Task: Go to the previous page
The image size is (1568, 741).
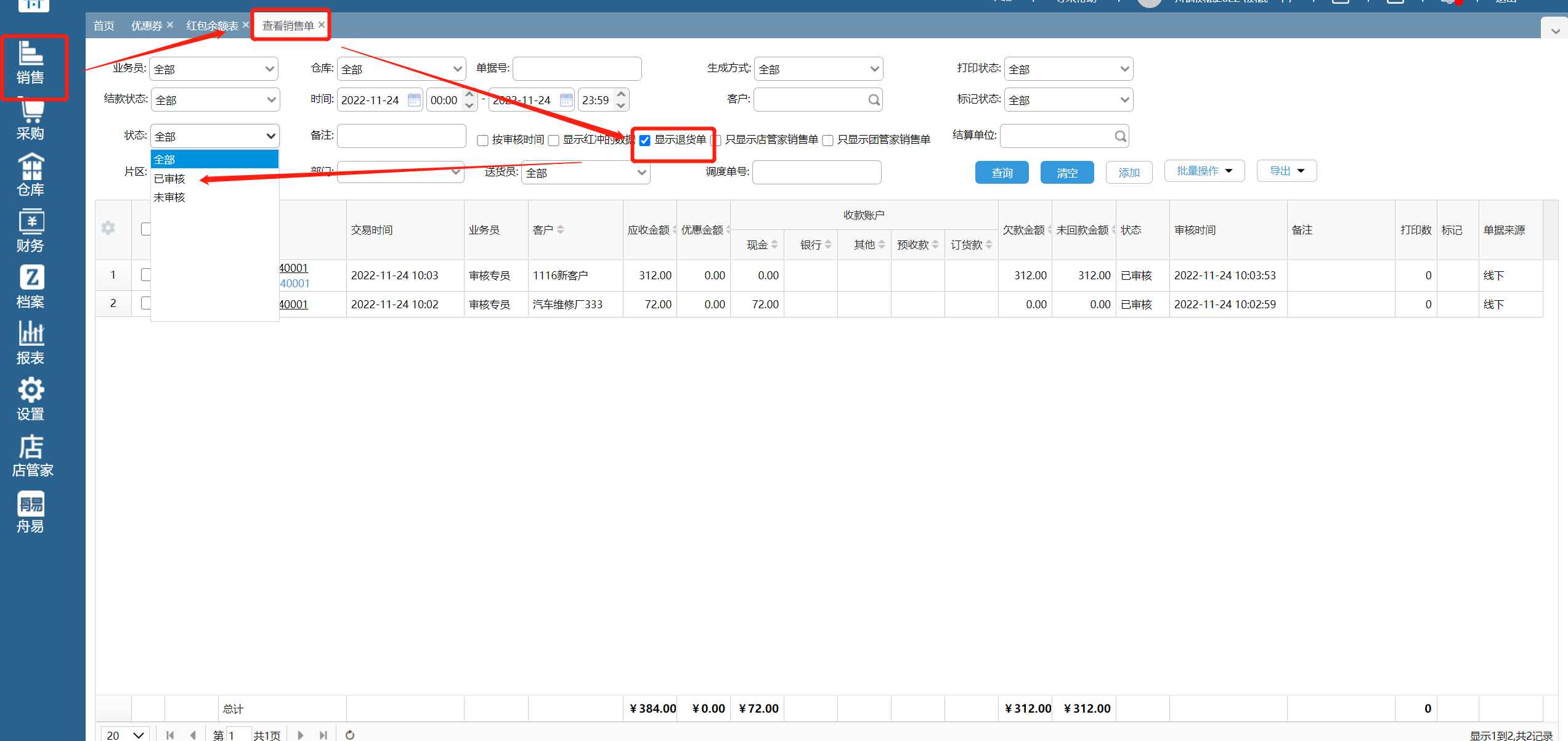Action: coord(193,735)
